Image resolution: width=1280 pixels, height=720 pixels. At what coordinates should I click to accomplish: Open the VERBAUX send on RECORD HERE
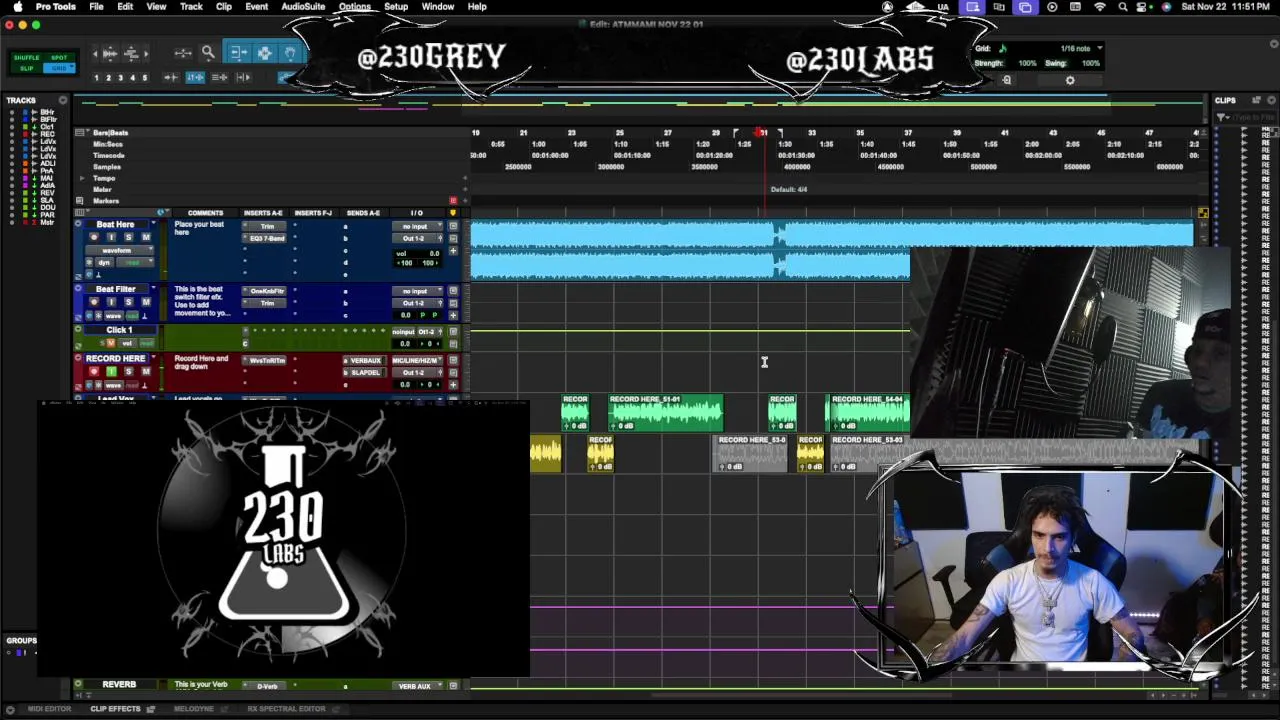[365, 361]
